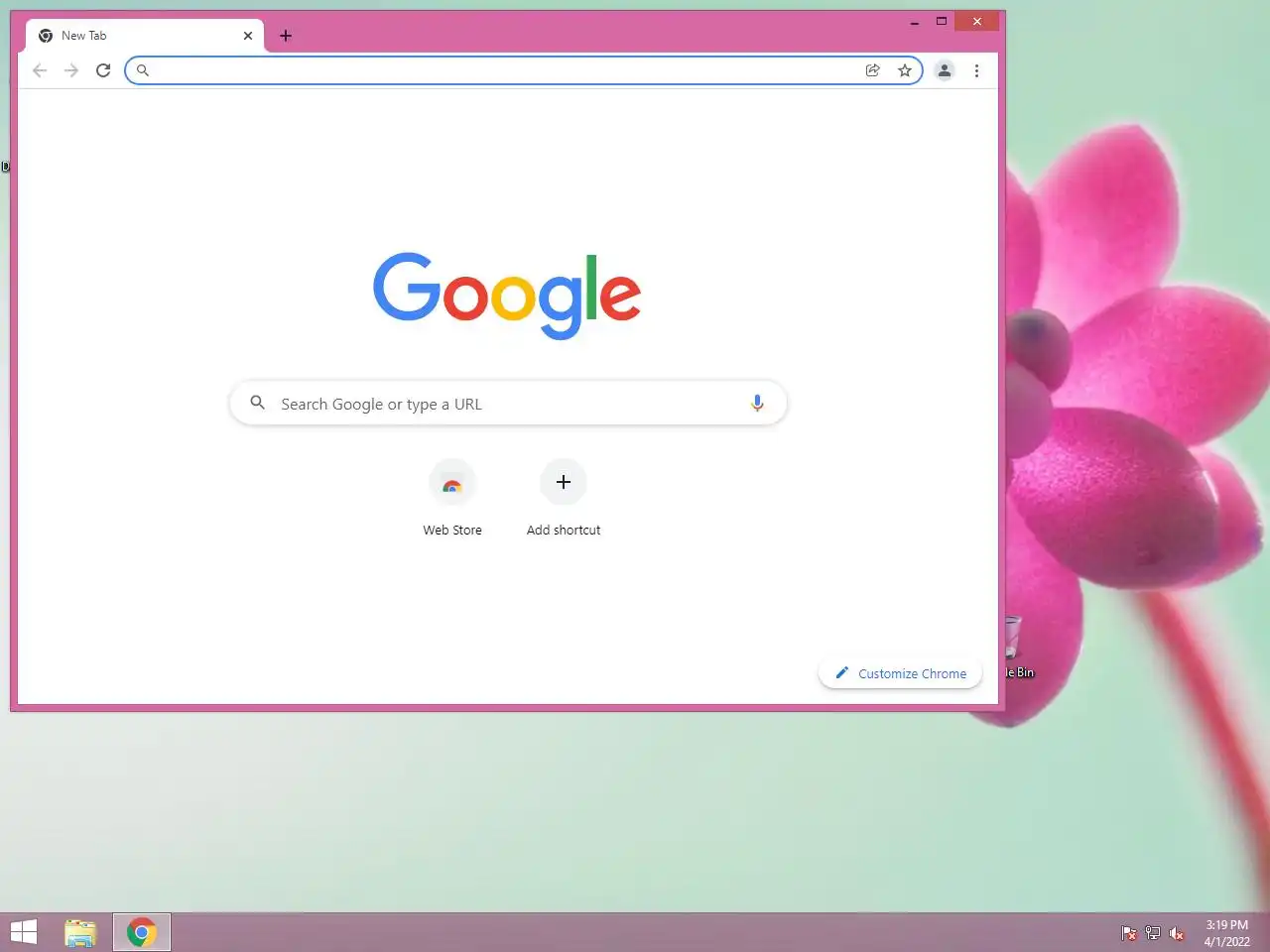
Task: Click the Chrome taskbar icon
Action: [142, 933]
